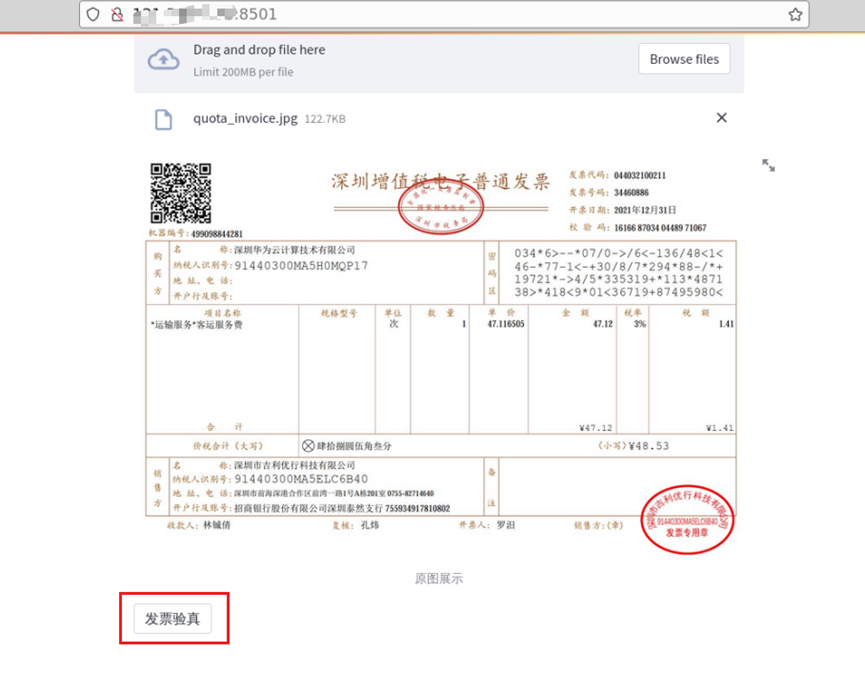This screenshot has height=673, width=865.
Task: Click the Browse files button
Action: [x=684, y=59]
